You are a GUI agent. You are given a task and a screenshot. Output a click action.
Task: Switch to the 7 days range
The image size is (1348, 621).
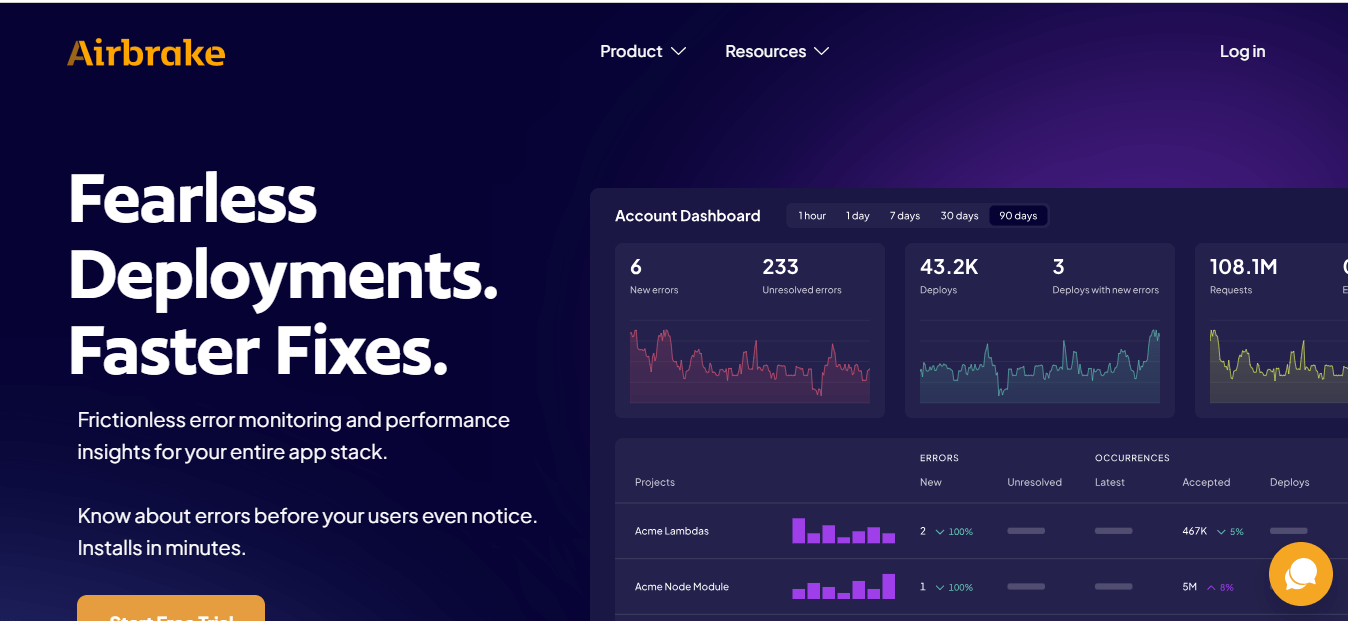pyautogui.click(x=905, y=216)
